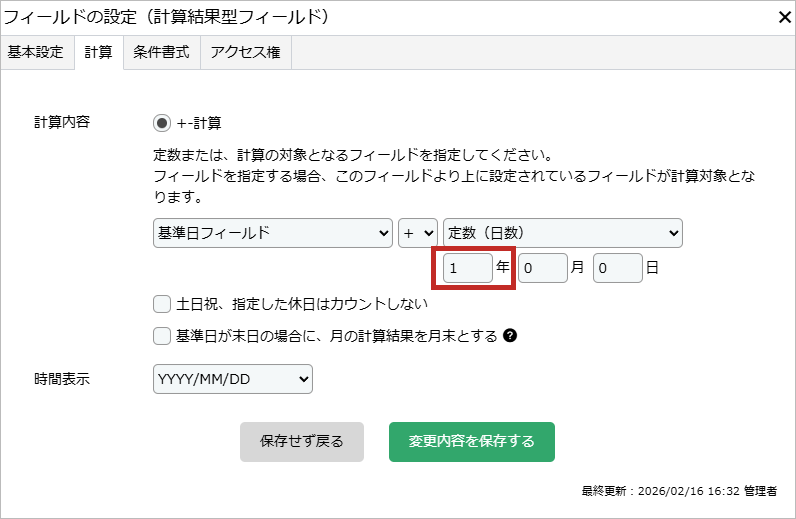Viewport: 796px width, 519px height.
Task: Open the 基準日フィールド dropdown
Action: 273,233
